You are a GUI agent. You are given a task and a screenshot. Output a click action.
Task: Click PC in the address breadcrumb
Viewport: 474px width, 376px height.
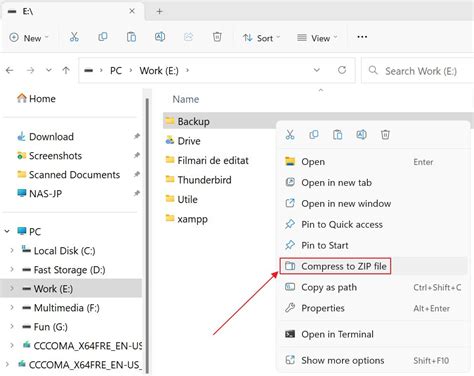[116, 70]
